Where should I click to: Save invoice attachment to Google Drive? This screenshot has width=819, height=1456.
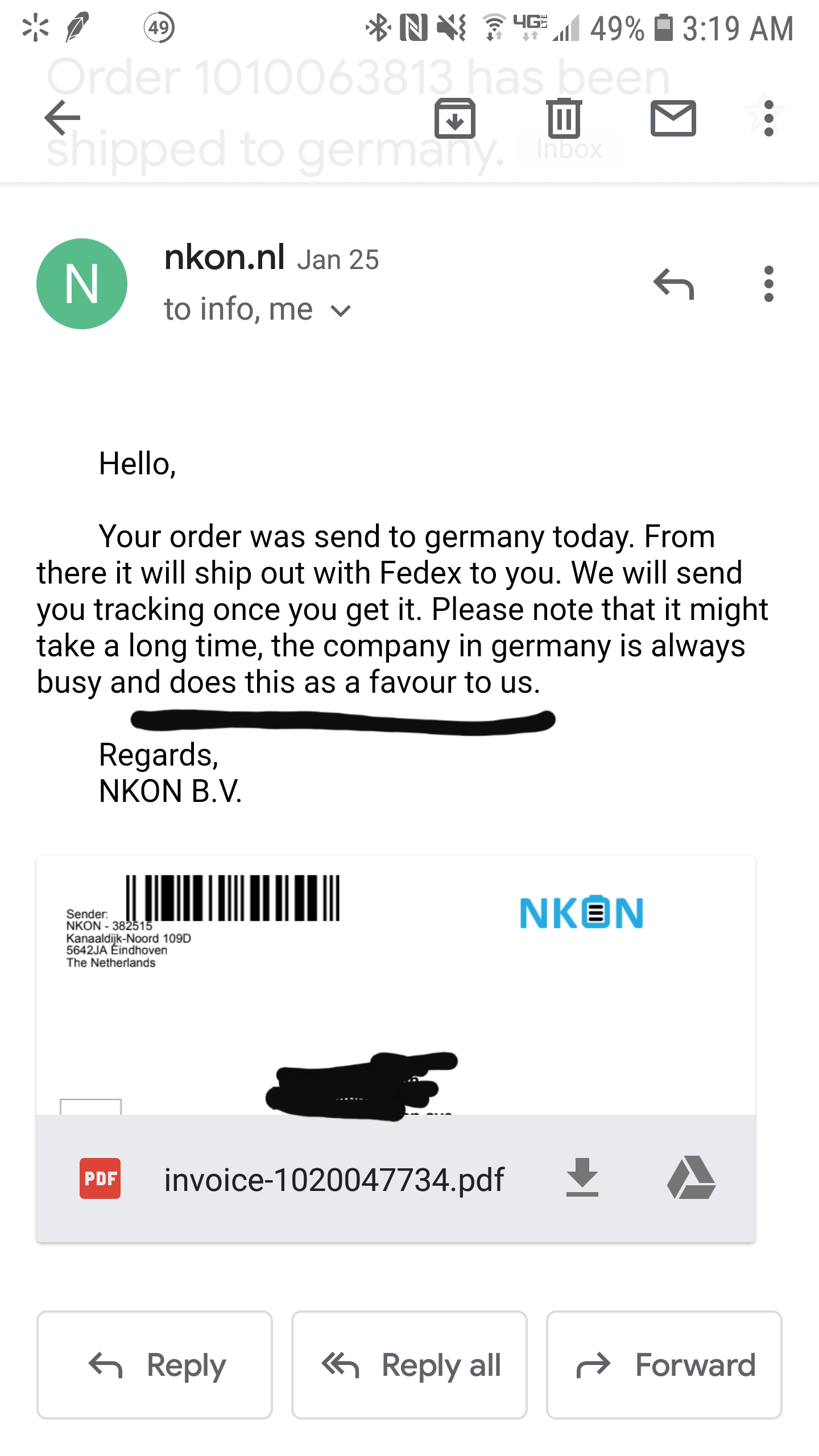tap(691, 1178)
